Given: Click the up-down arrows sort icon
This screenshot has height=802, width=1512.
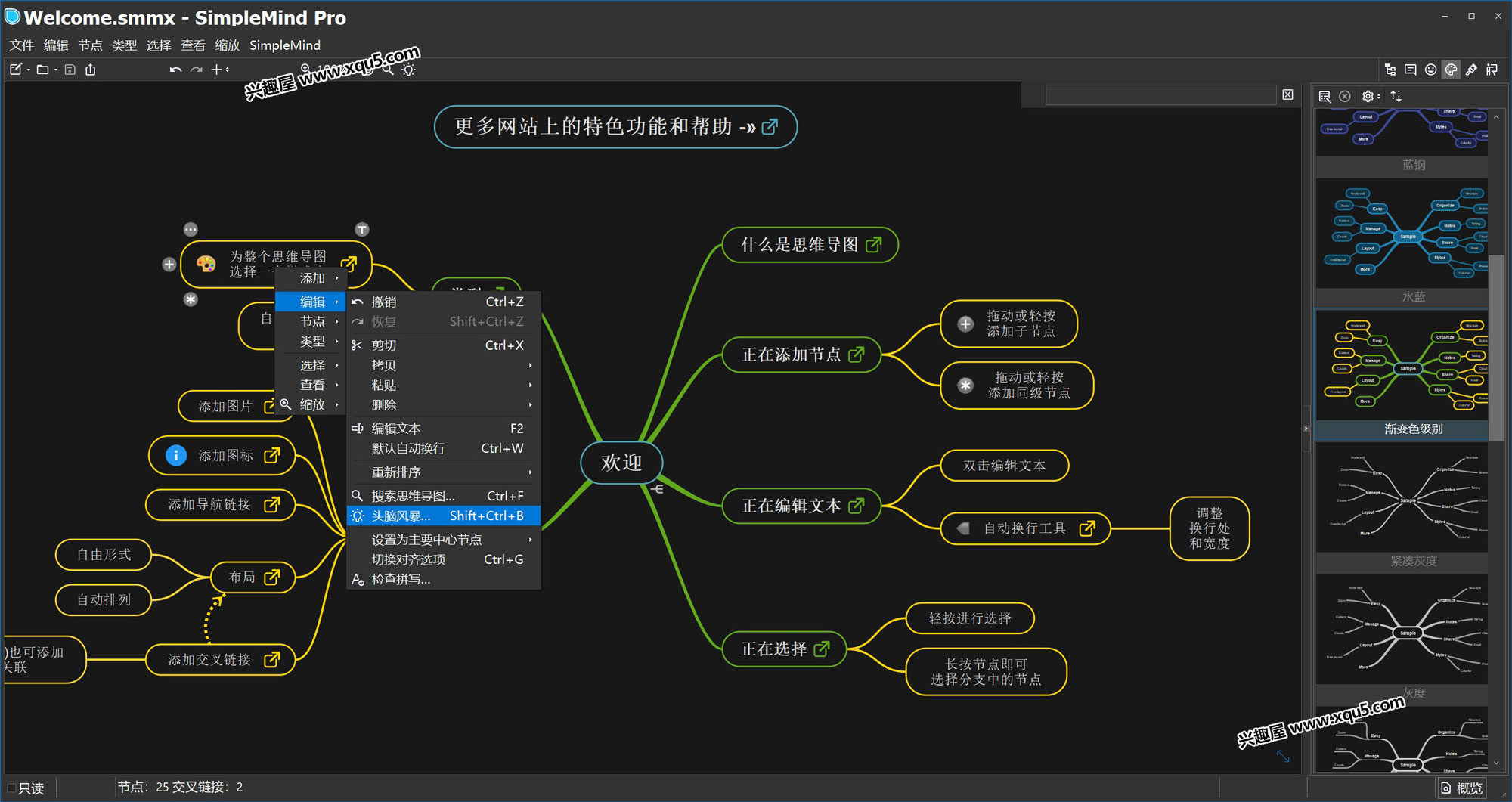Looking at the screenshot, I should point(1396,96).
